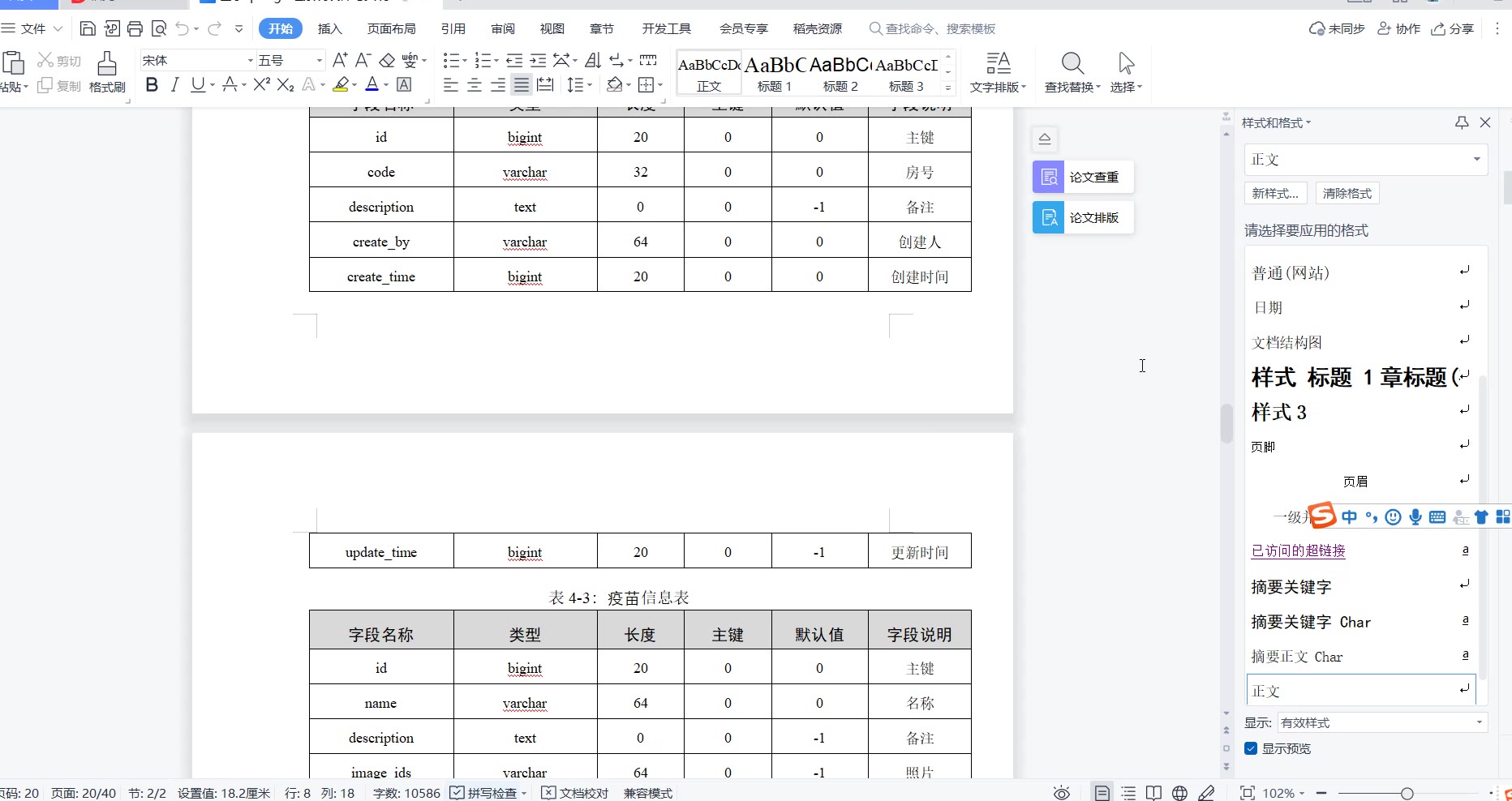Click the 新样式... button

point(1275,194)
